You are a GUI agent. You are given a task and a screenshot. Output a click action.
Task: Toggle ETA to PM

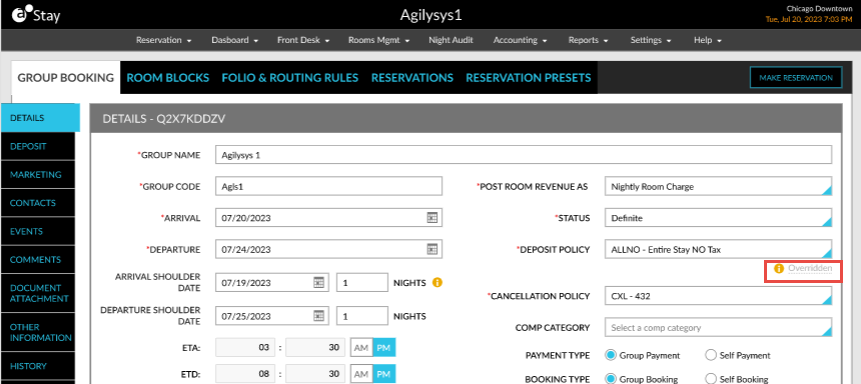[x=384, y=348]
